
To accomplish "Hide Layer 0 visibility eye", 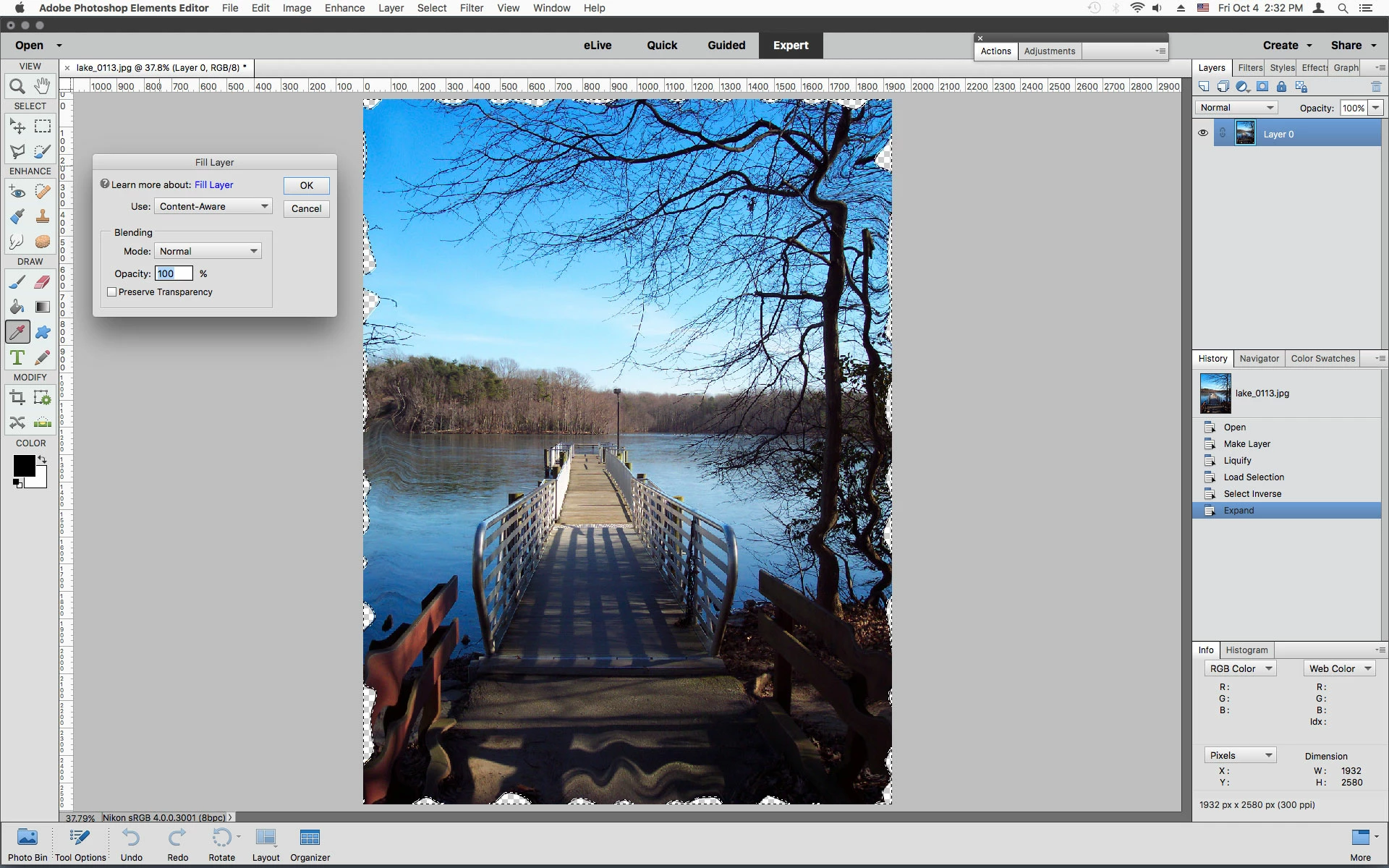I will [x=1202, y=134].
